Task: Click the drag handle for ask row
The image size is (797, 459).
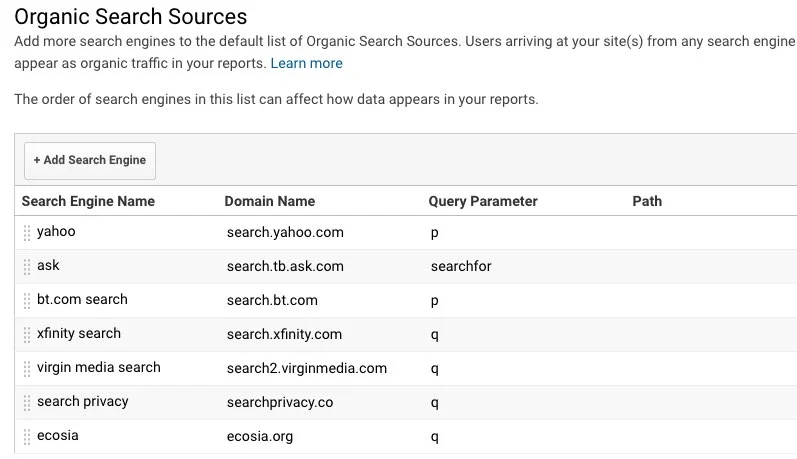Action: 27,267
